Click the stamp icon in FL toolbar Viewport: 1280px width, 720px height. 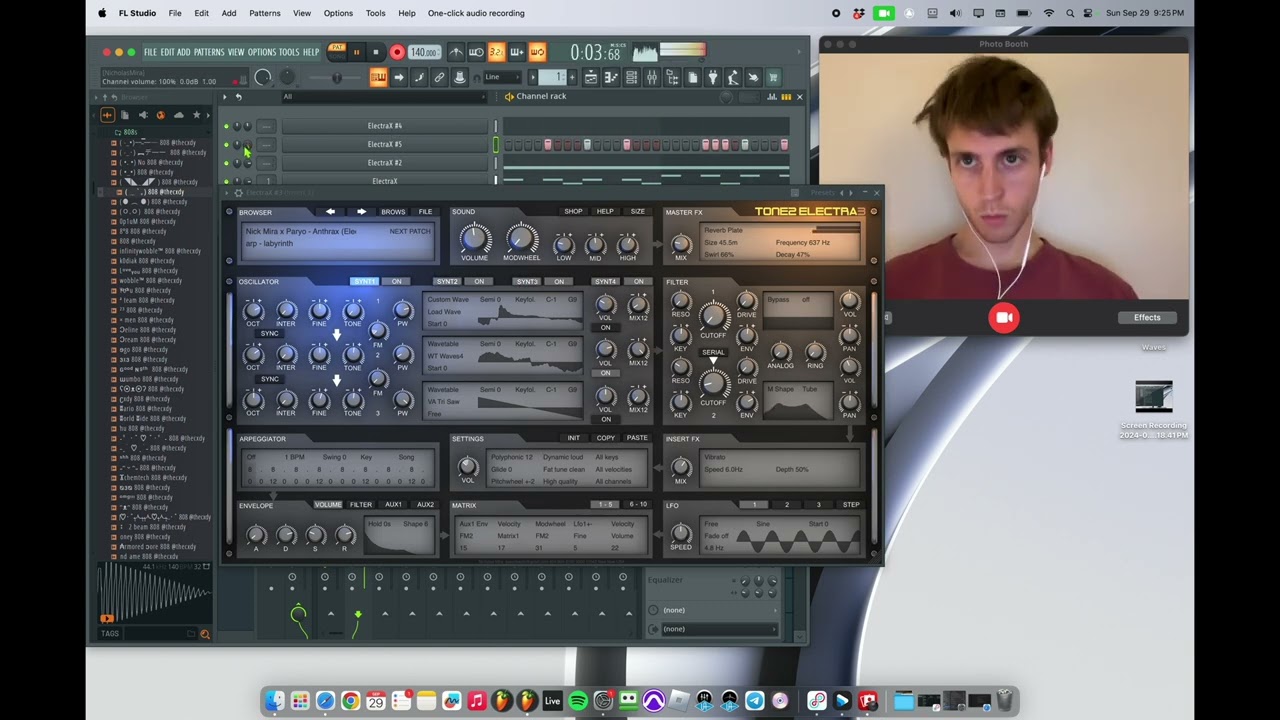point(460,77)
